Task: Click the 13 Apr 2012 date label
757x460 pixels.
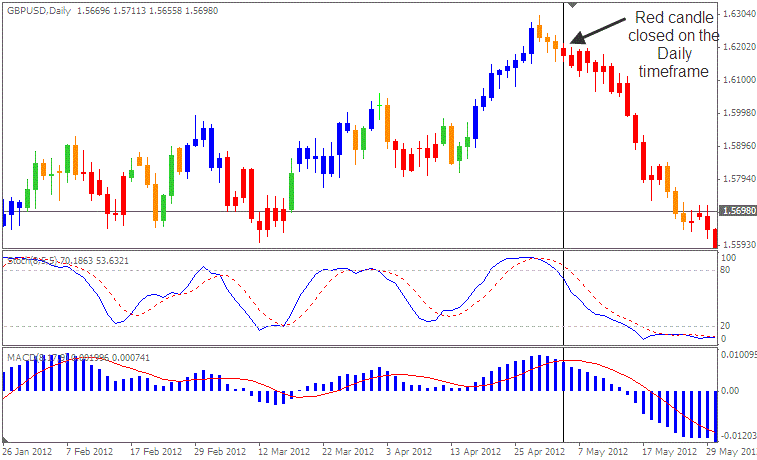Action: coord(476,452)
